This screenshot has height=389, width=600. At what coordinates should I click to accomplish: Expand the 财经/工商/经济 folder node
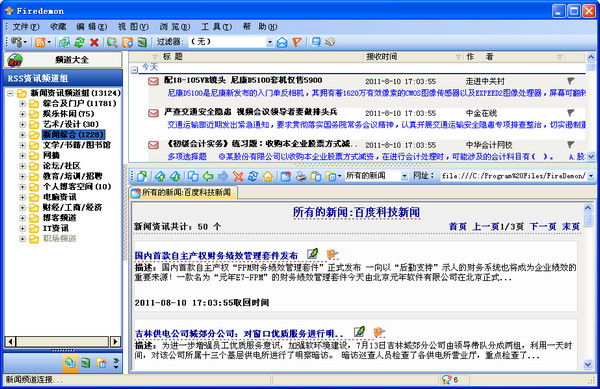coord(22,208)
